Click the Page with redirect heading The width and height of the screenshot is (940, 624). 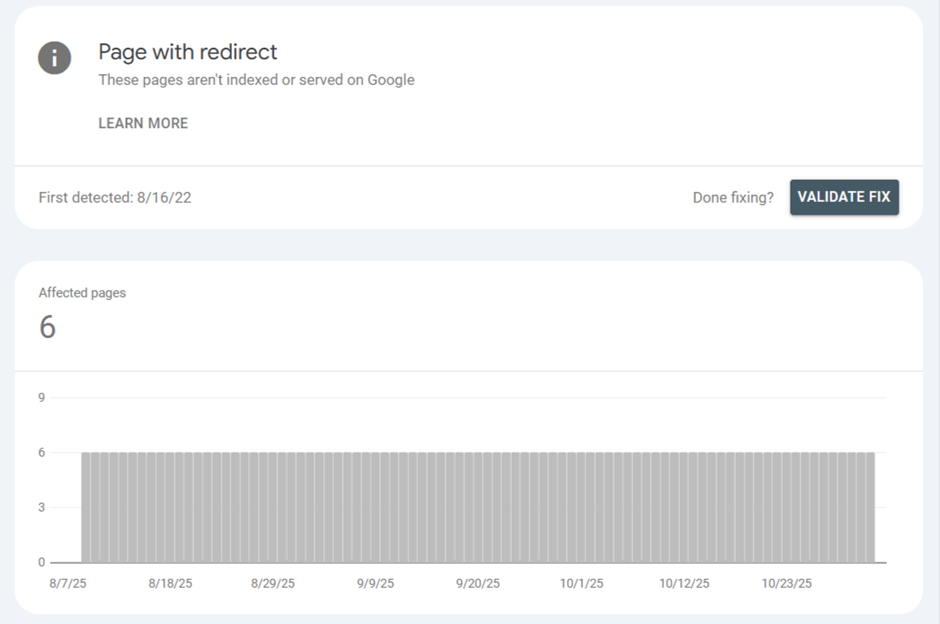(188, 51)
